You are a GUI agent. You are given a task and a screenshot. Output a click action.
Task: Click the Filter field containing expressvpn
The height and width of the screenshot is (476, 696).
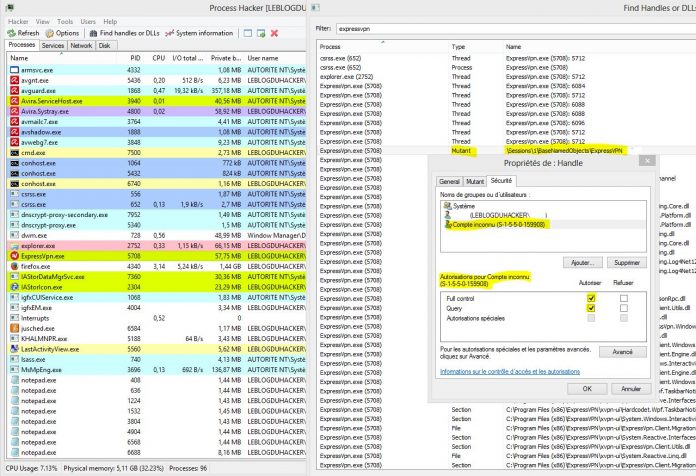[515, 29]
